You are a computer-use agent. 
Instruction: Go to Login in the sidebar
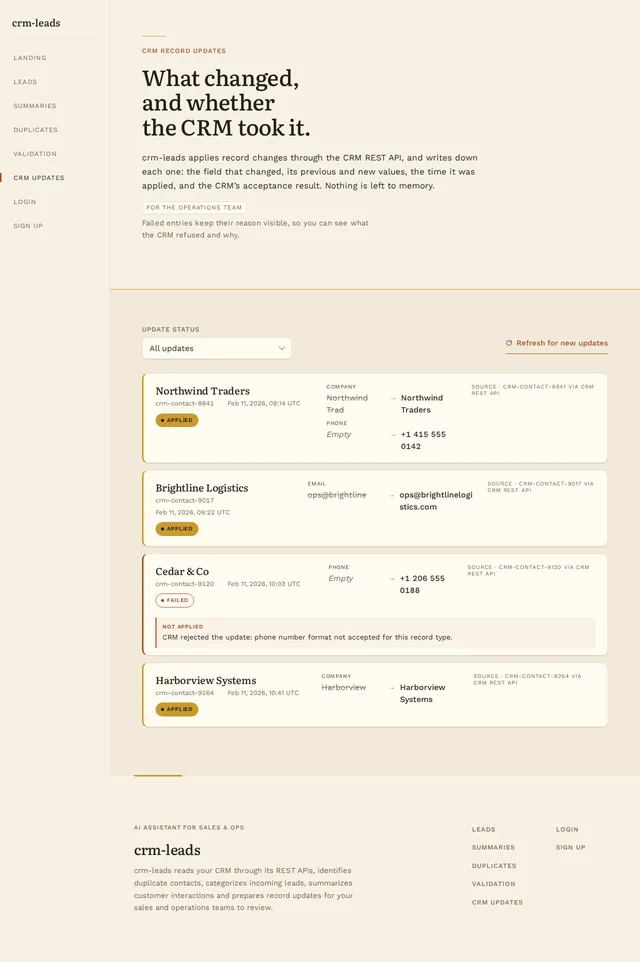coord(25,202)
